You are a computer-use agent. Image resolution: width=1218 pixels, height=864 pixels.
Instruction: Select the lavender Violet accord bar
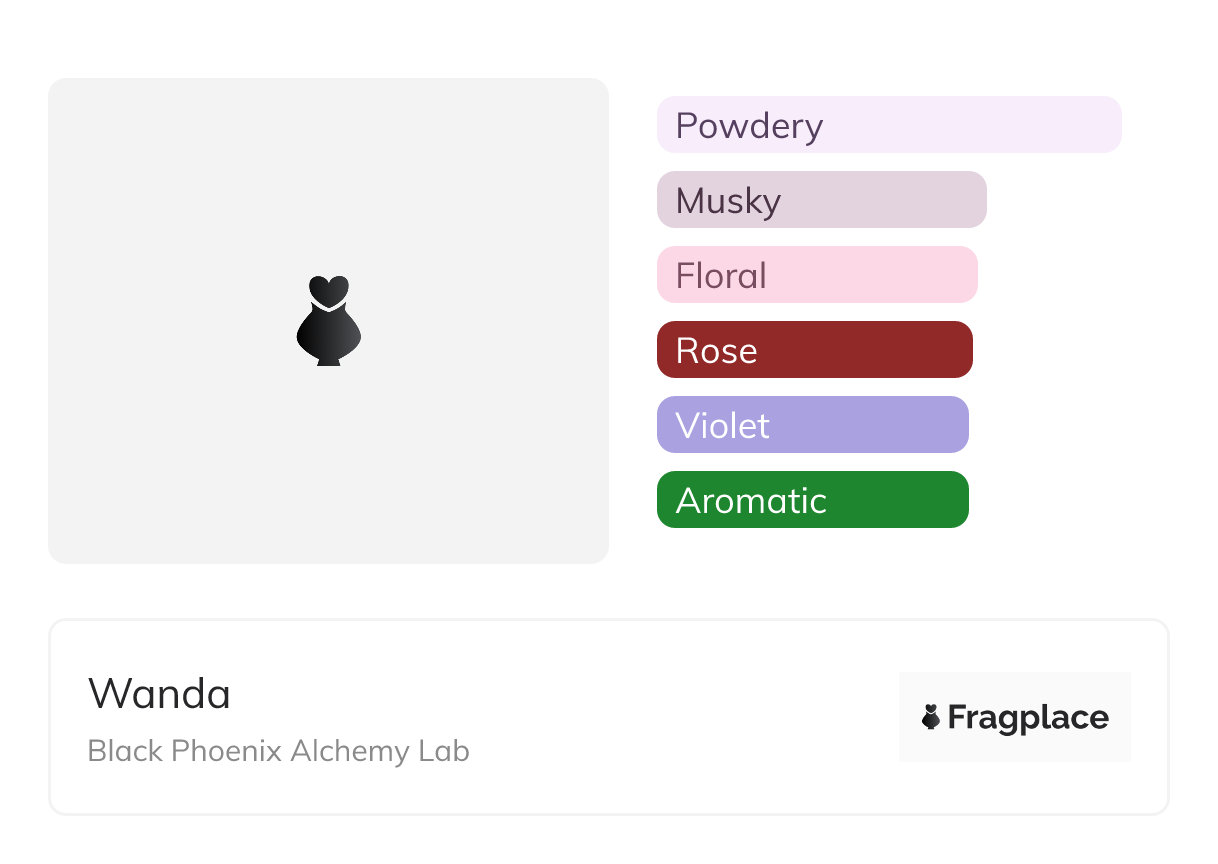tap(813, 425)
